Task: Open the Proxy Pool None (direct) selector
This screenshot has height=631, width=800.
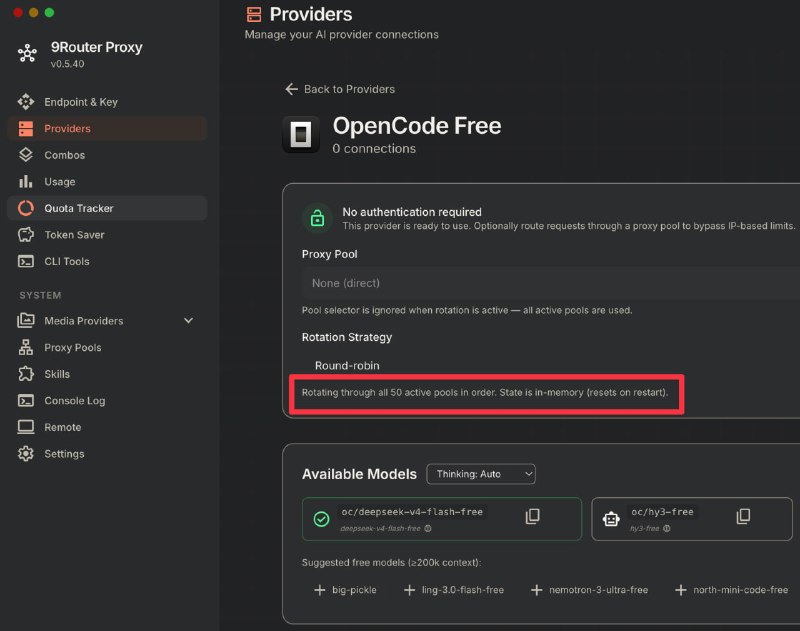Action: [x=551, y=283]
